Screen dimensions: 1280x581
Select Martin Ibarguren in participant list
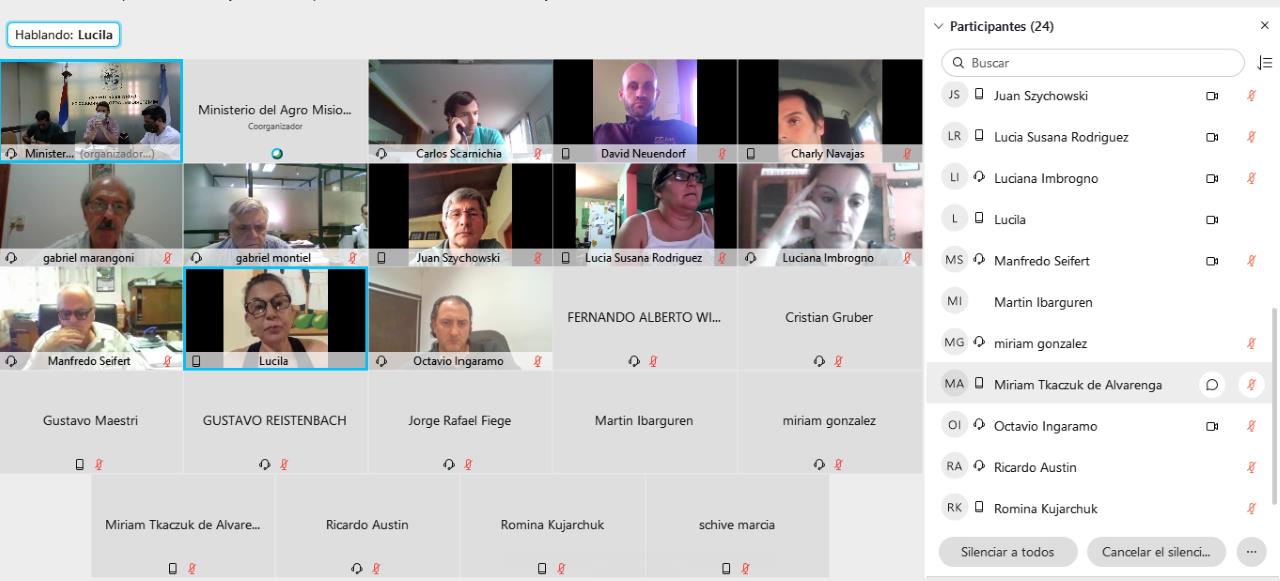1100,302
